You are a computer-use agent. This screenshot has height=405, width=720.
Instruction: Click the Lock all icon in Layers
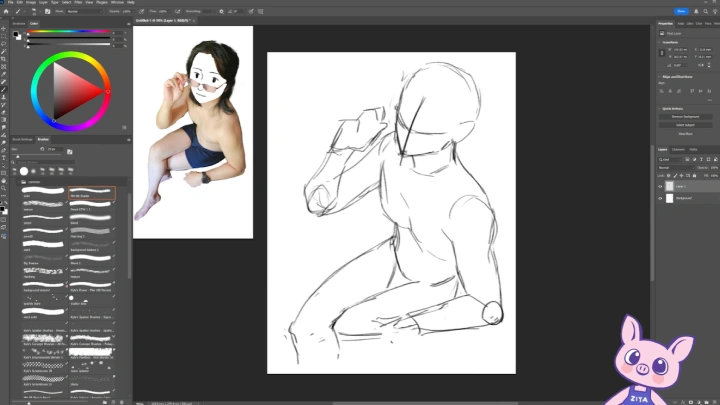click(x=694, y=175)
